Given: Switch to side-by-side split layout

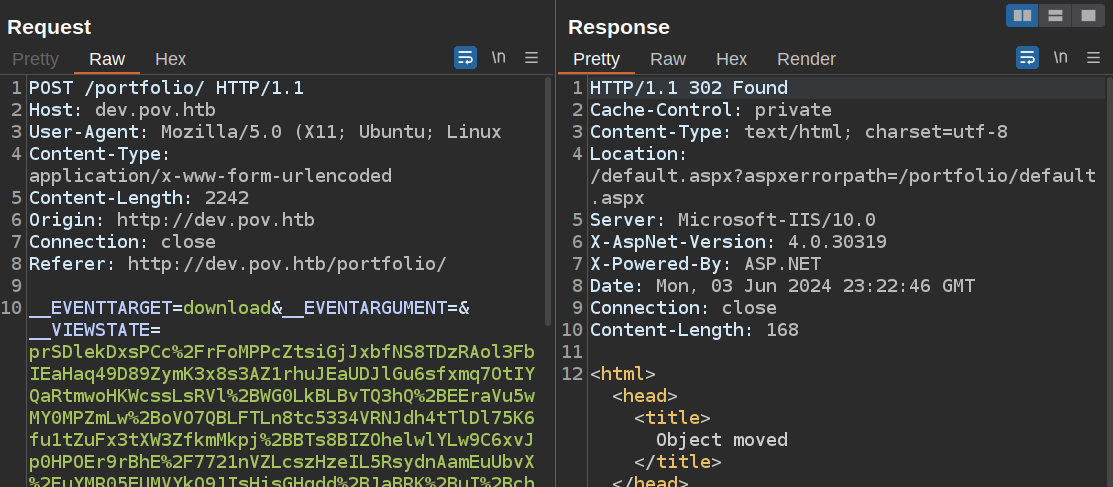Looking at the screenshot, I should click(x=1022, y=15).
